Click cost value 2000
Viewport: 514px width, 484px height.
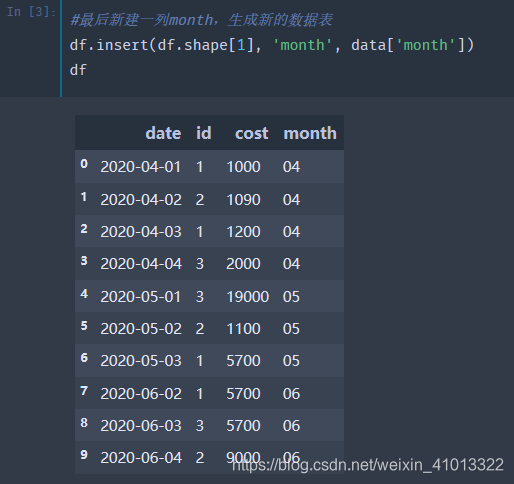point(243,264)
